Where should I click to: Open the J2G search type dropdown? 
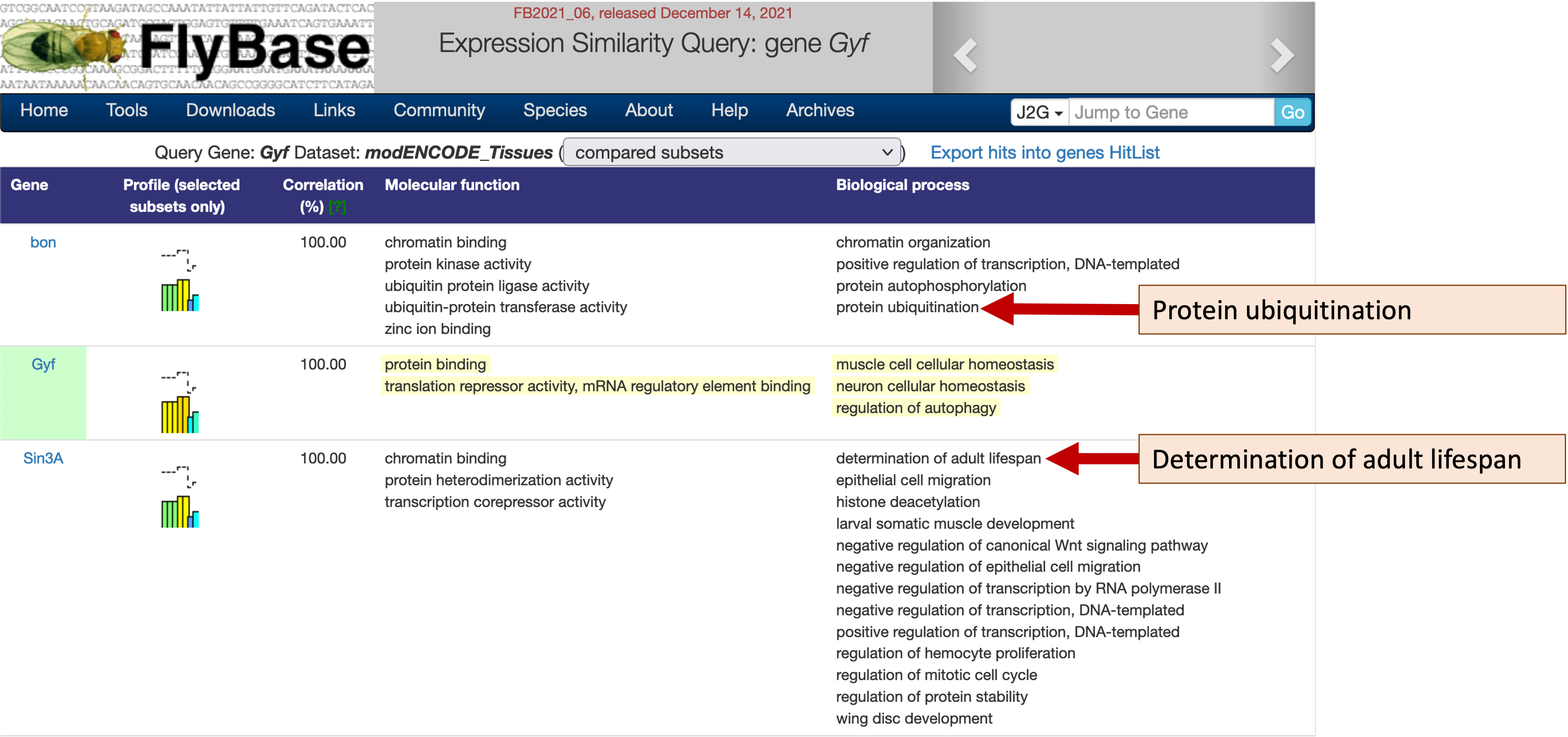(1040, 112)
